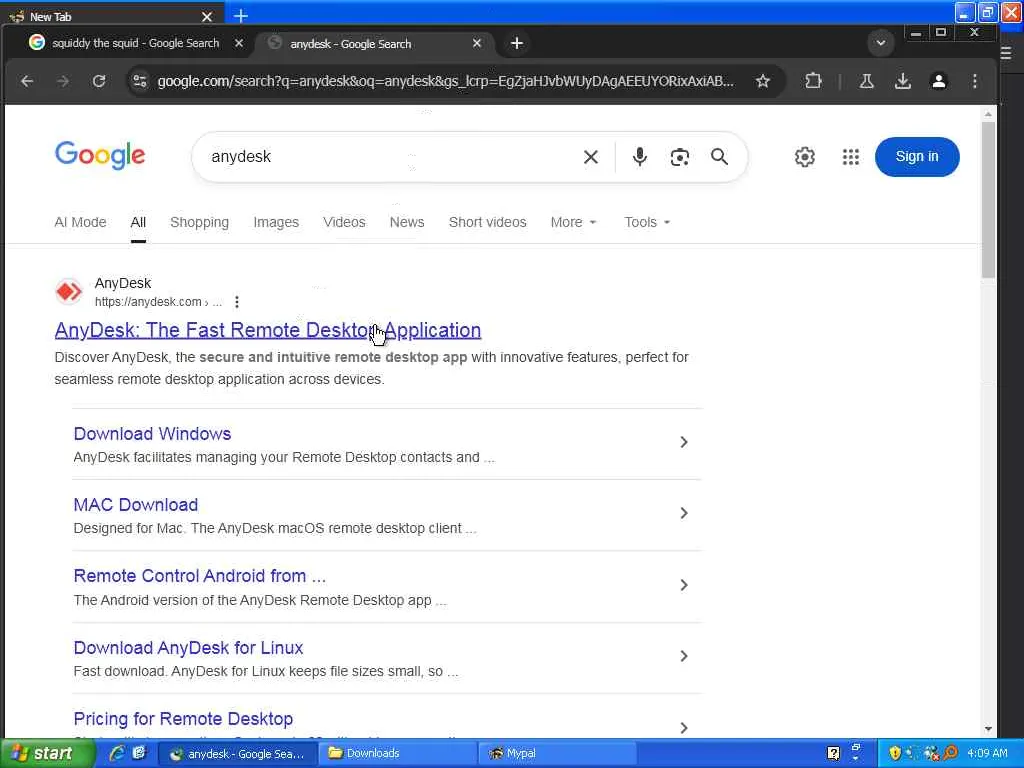
Task: Select the Short videos filter
Action: pos(487,222)
